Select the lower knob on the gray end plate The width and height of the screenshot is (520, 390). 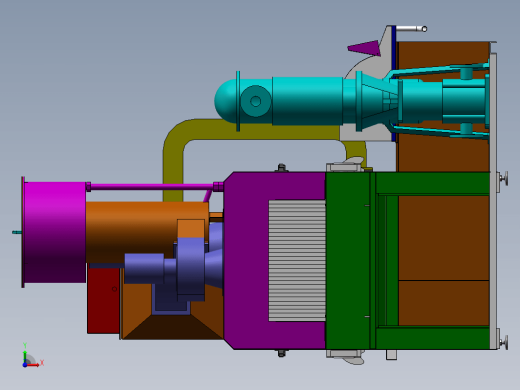point(503,342)
